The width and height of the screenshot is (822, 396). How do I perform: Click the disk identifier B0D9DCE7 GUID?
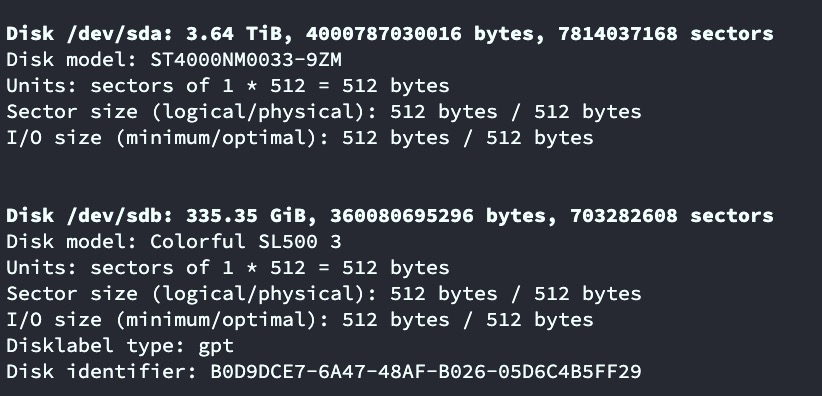pyautogui.click(x=426, y=372)
